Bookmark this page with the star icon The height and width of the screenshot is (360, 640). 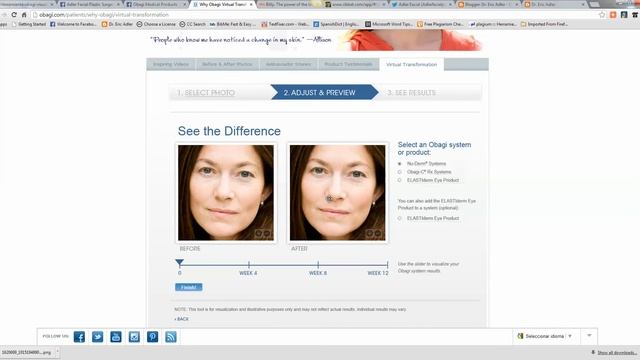[x=602, y=15]
